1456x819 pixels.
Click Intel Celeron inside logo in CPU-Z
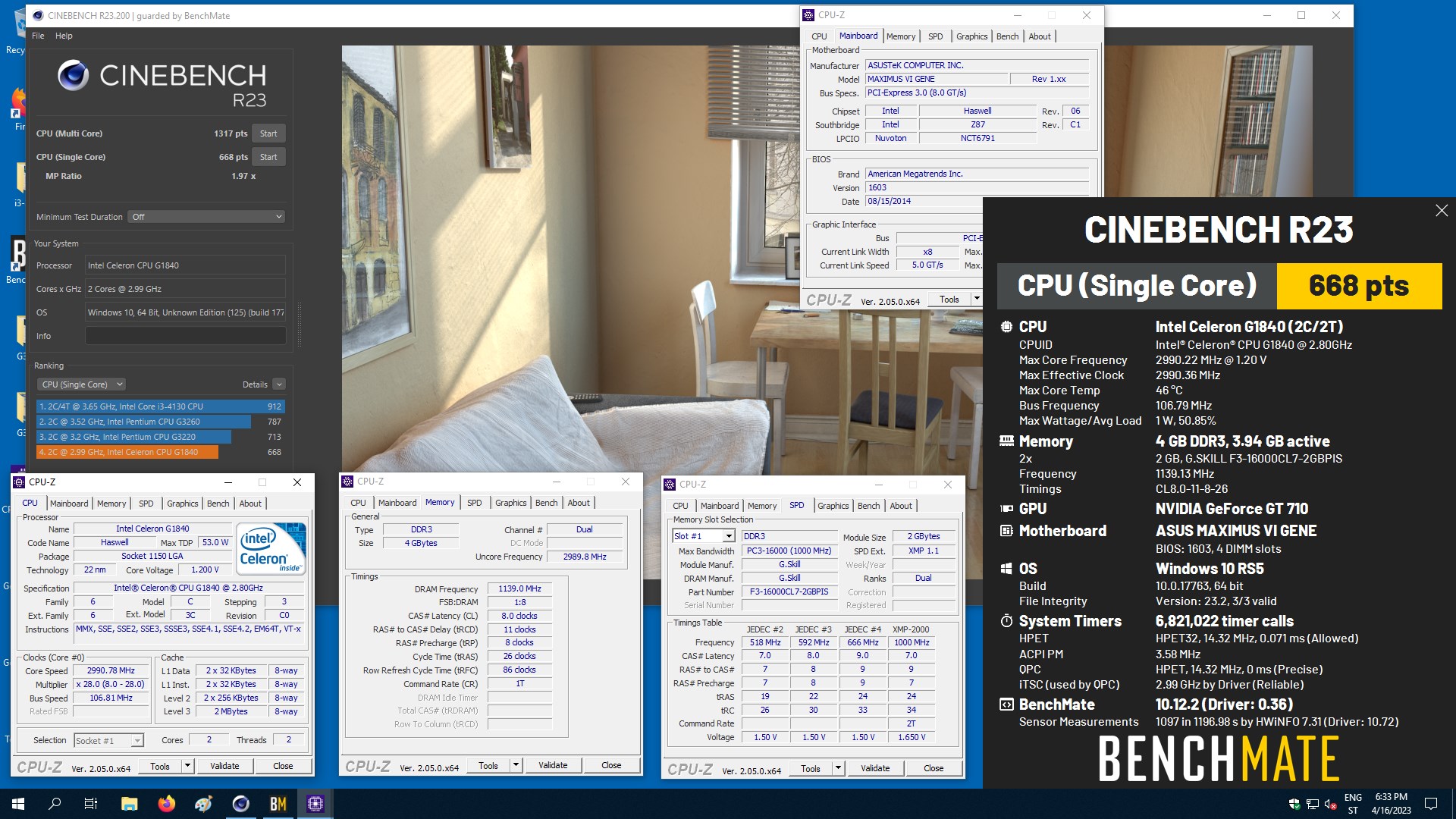click(271, 548)
